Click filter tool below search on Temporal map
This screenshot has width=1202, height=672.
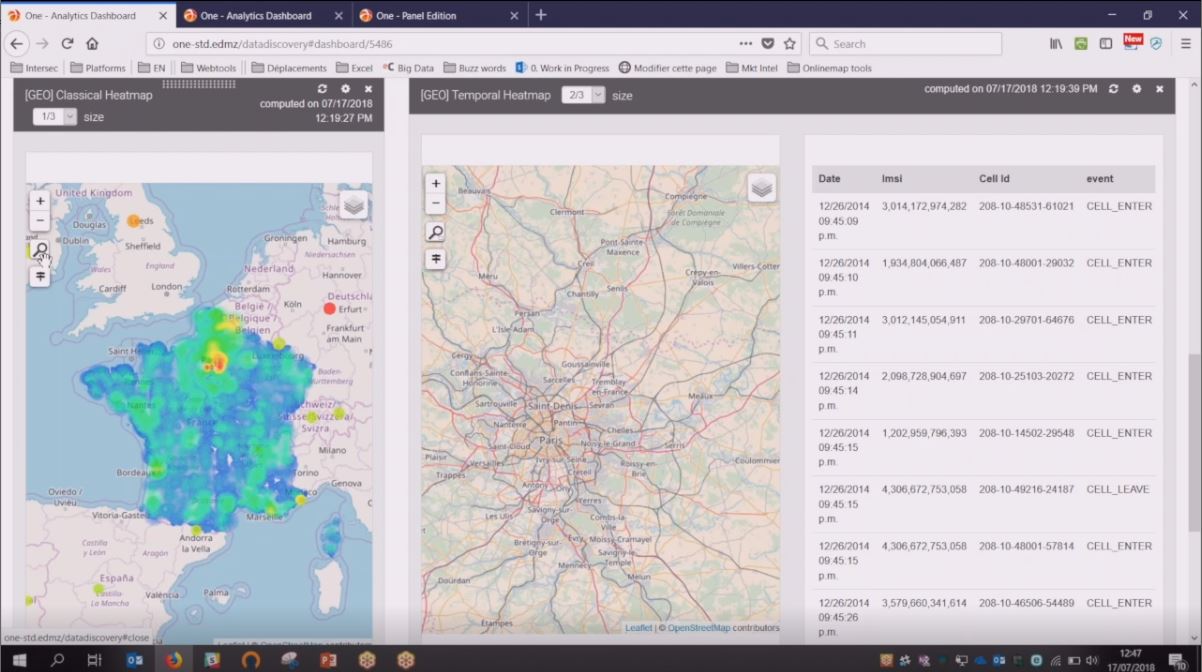[436, 259]
